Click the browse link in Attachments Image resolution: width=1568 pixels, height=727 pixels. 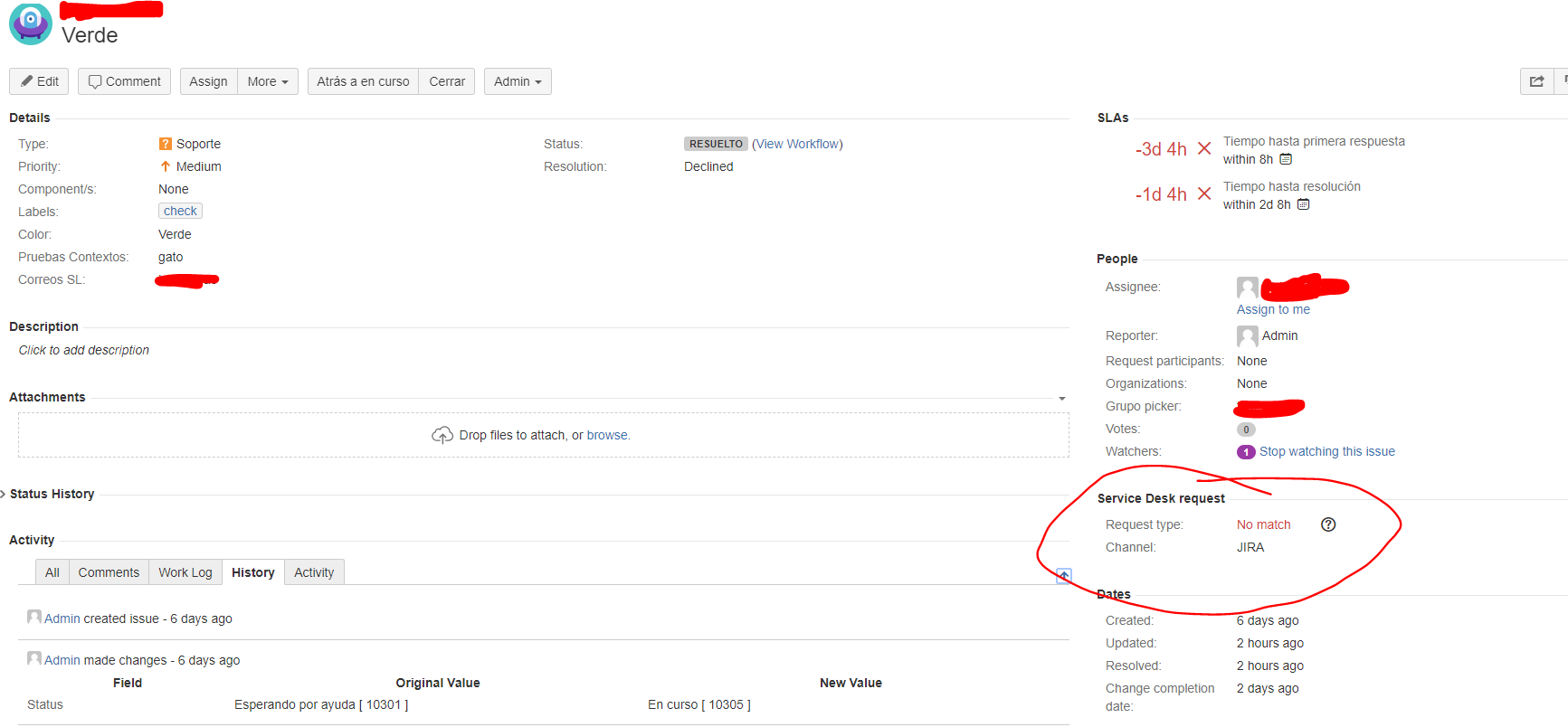pos(607,435)
